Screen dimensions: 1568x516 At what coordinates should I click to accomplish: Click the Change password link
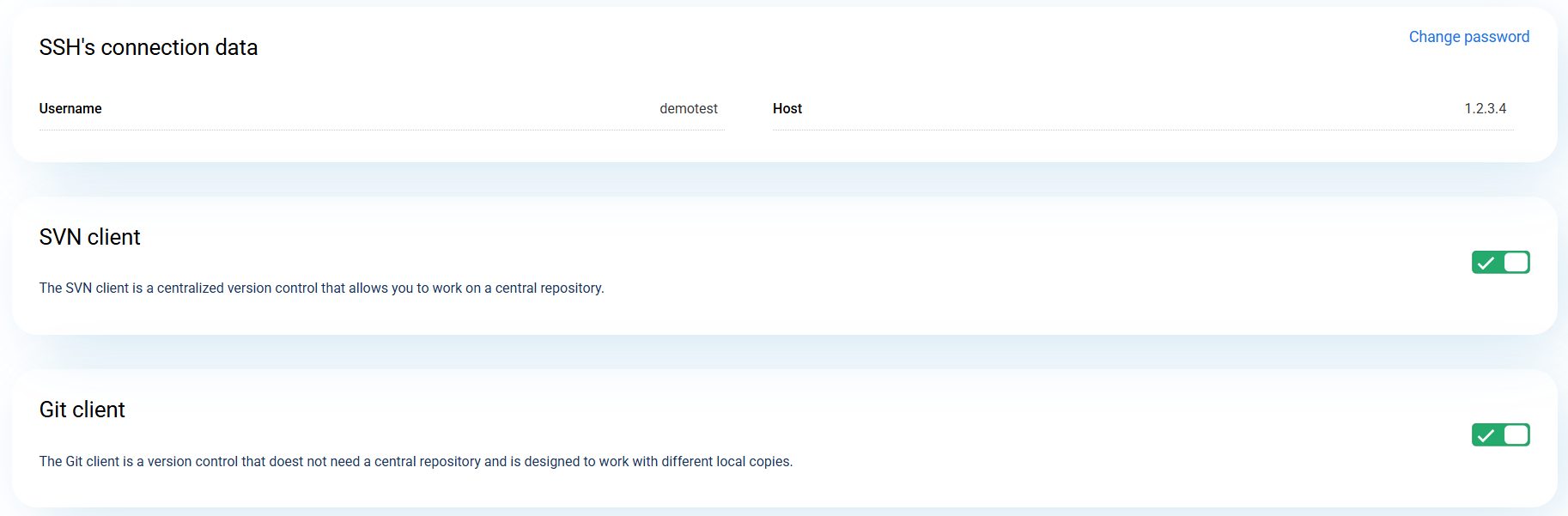click(1468, 37)
